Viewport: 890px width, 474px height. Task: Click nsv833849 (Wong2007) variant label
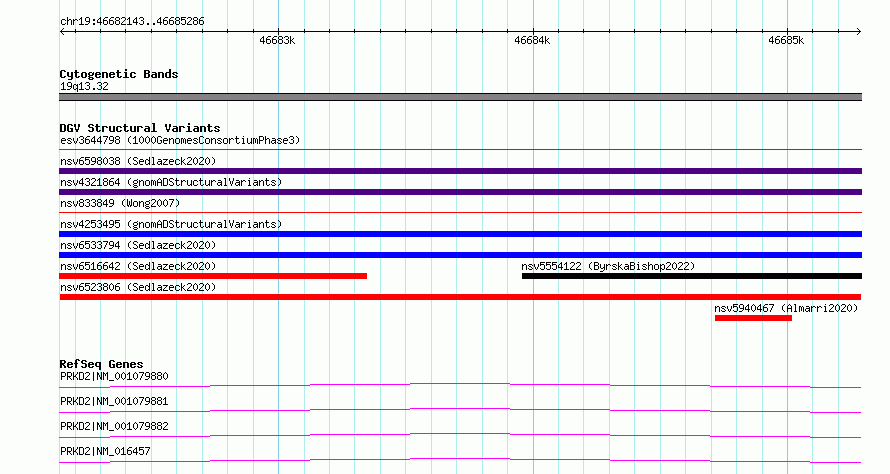(120, 203)
